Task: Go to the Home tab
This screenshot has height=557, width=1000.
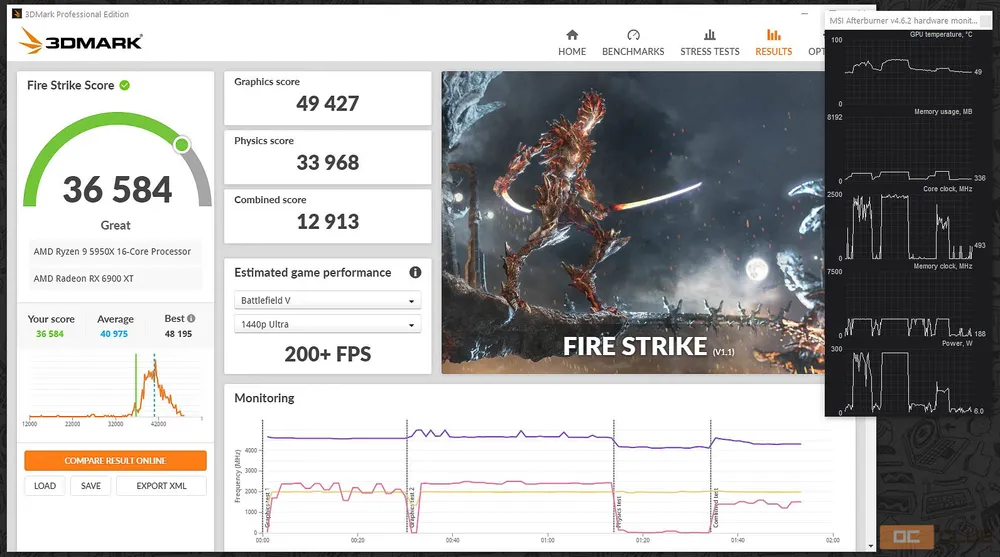Action: (x=572, y=42)
